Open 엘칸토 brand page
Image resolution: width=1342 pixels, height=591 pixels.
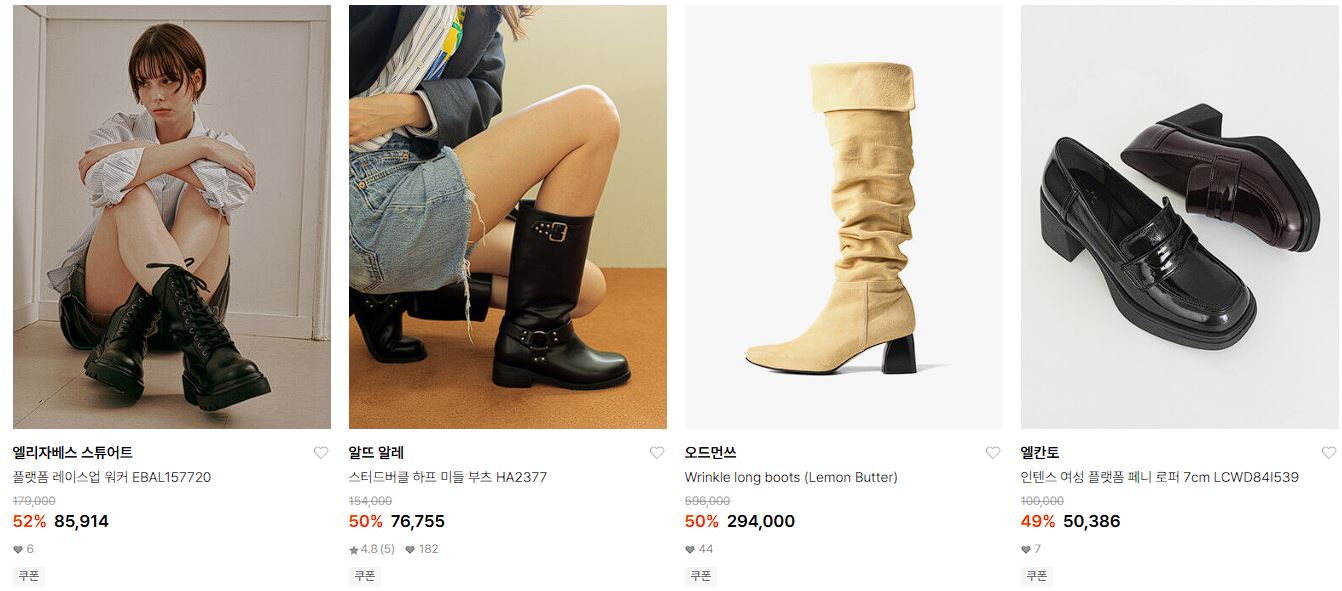click(x=1040, y=453)
